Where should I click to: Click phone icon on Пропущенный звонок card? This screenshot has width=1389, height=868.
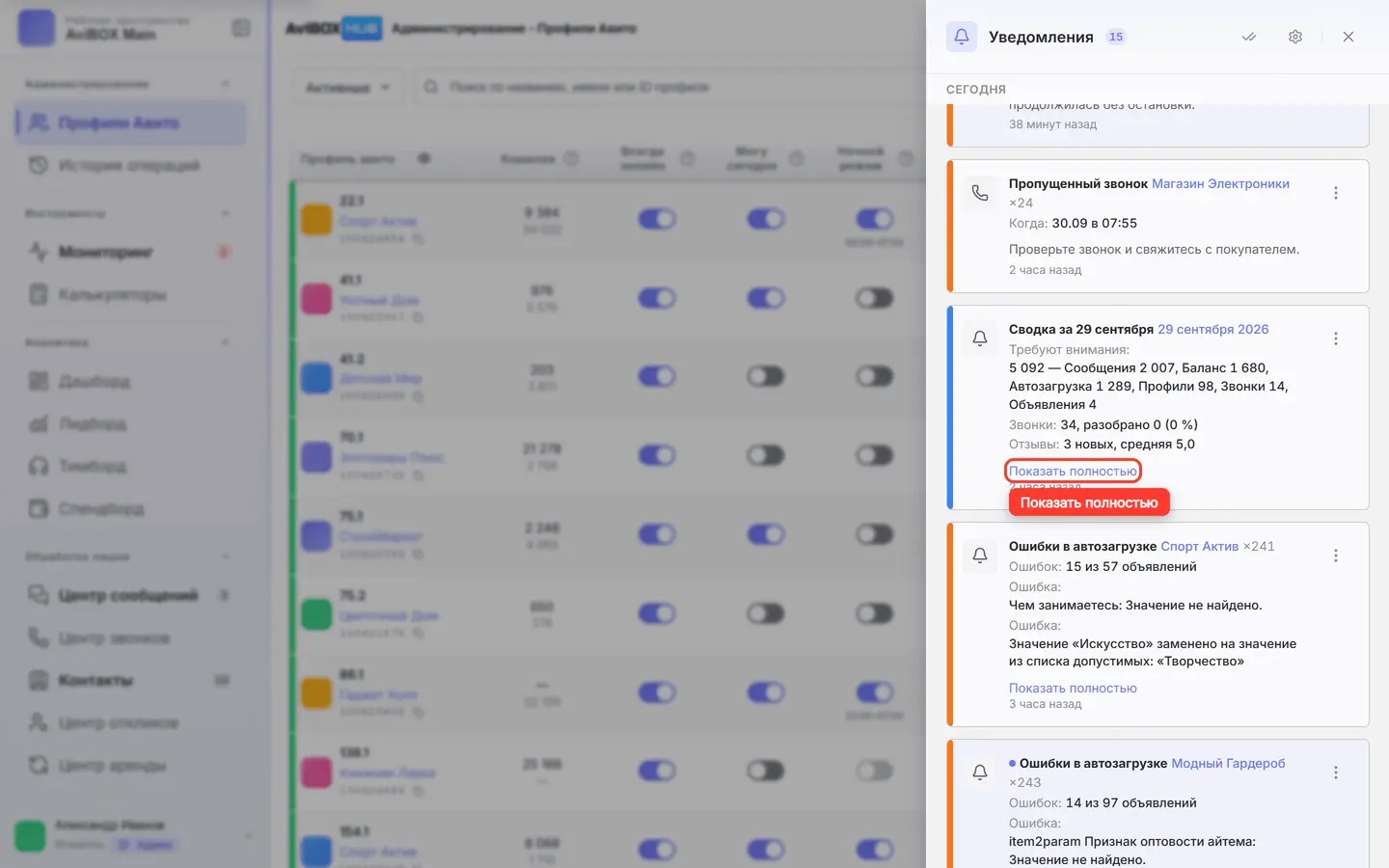click(x=980, y=193)
